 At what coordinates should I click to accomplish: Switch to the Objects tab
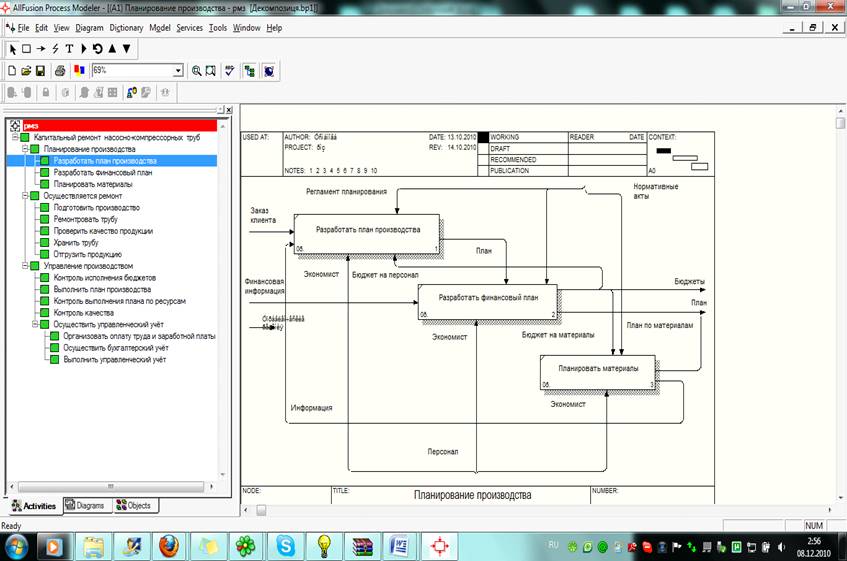pos(134,506)
